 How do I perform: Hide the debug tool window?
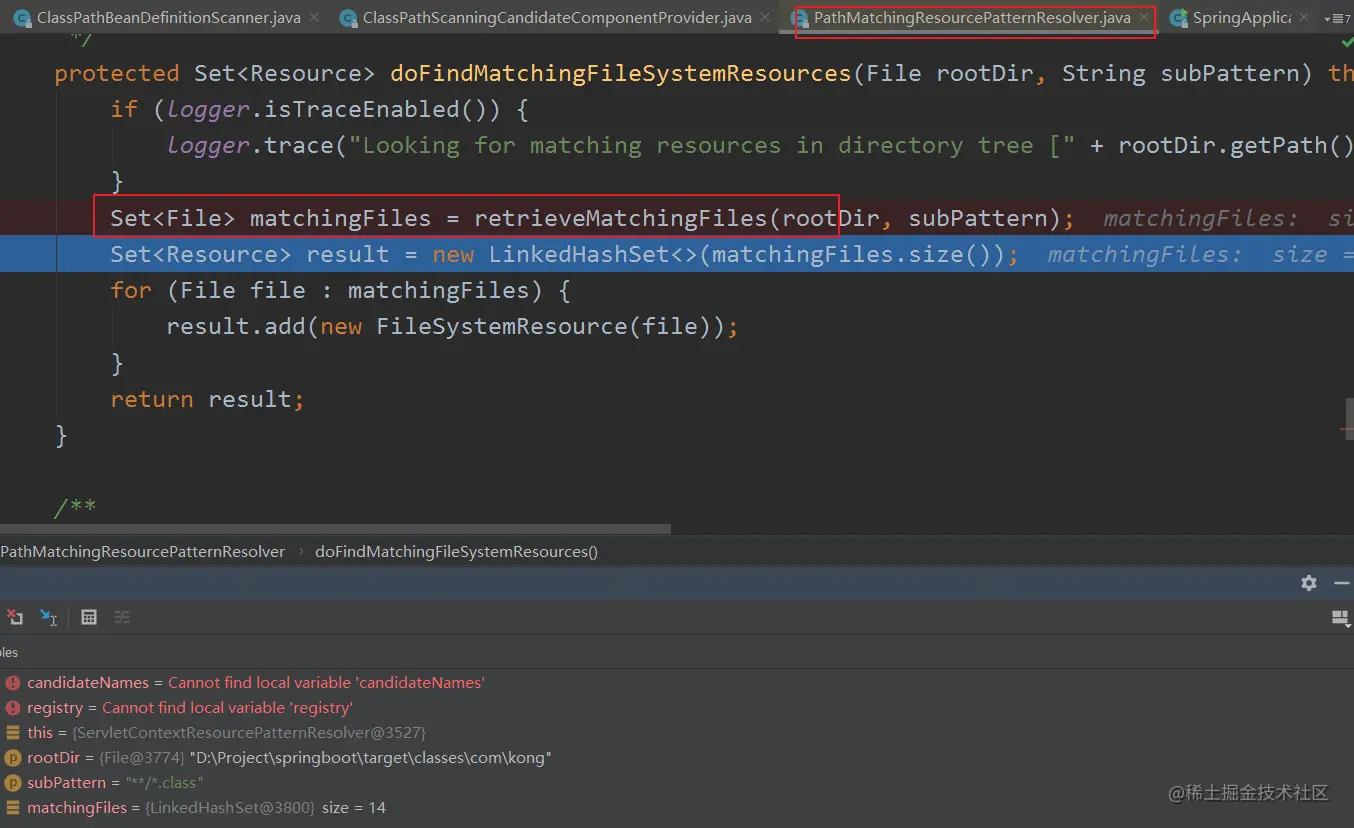pyautogui.click(x=1342, y=583)
